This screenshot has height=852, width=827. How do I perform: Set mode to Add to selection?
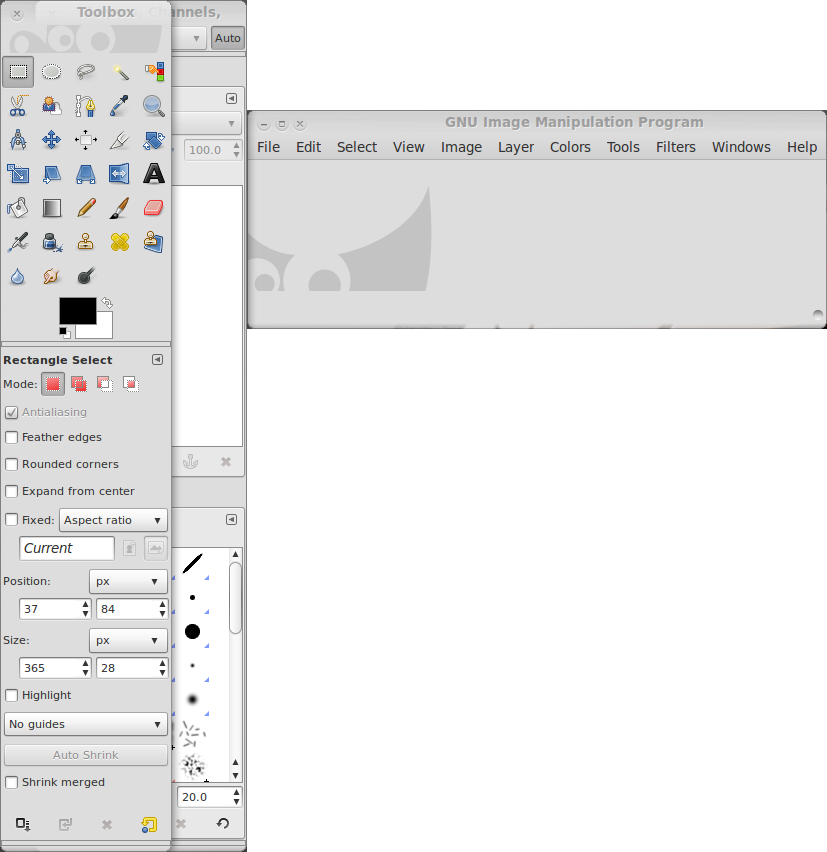tap(79, 384)
